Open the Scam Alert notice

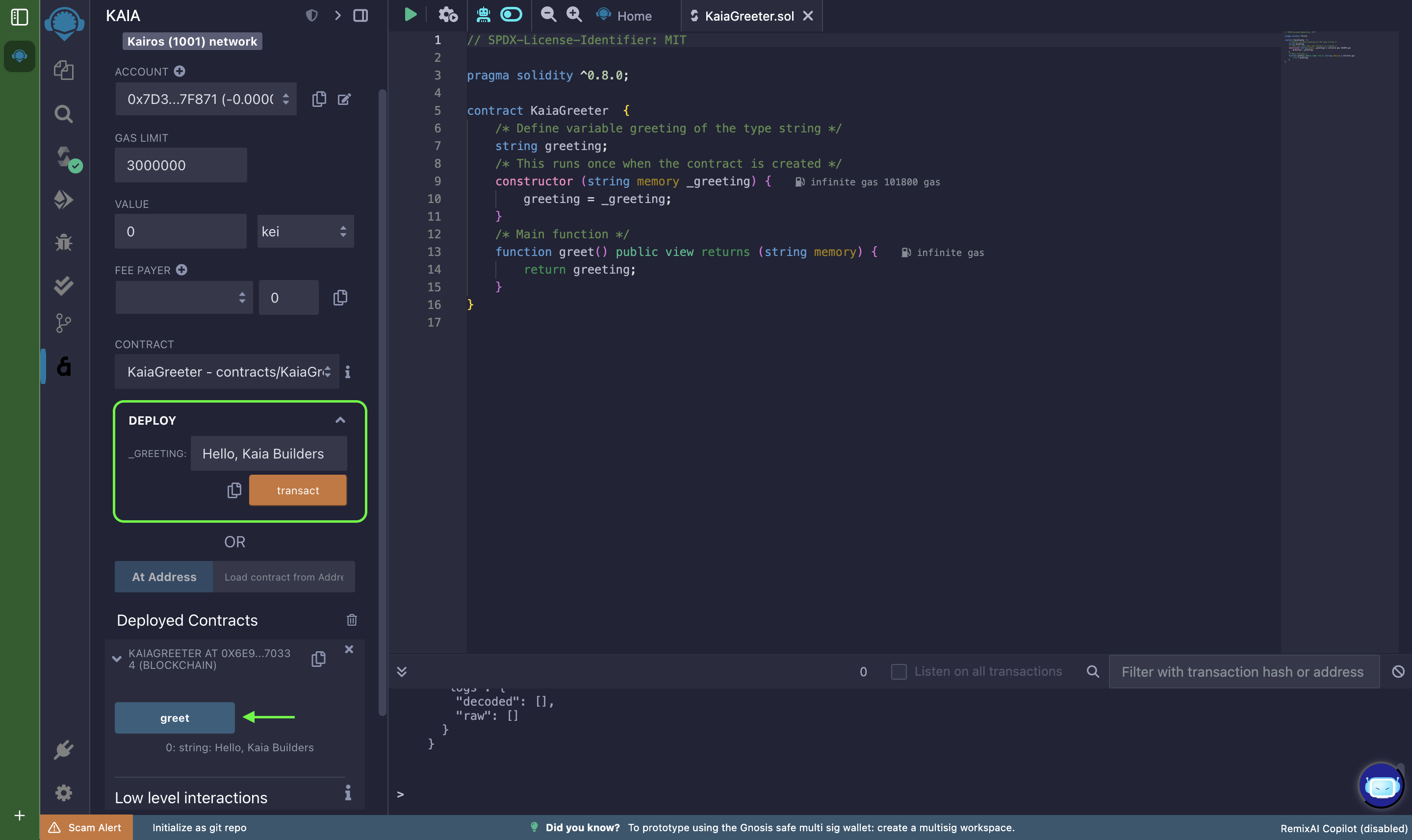(x=86, y=827)
